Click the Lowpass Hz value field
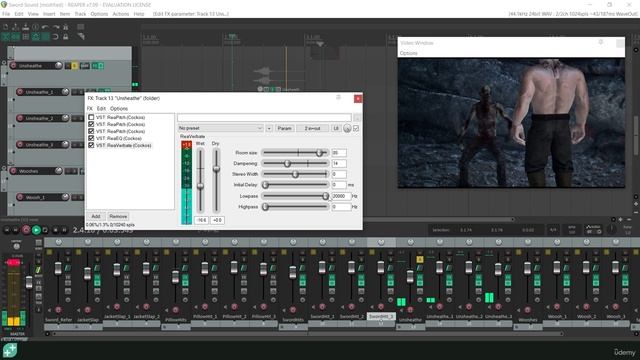The height and width of the screenshot is (360, 640). [341, 196]
